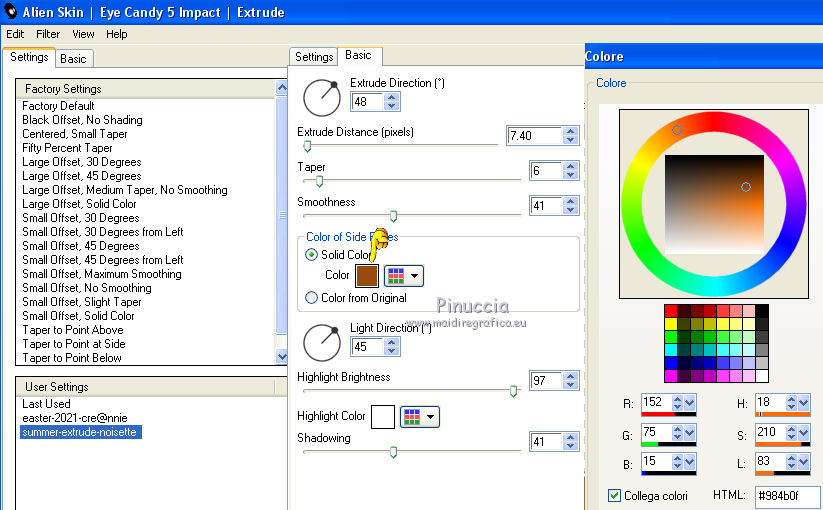
Task: Open the R value slider dropdown
Action: pos(690,402)
